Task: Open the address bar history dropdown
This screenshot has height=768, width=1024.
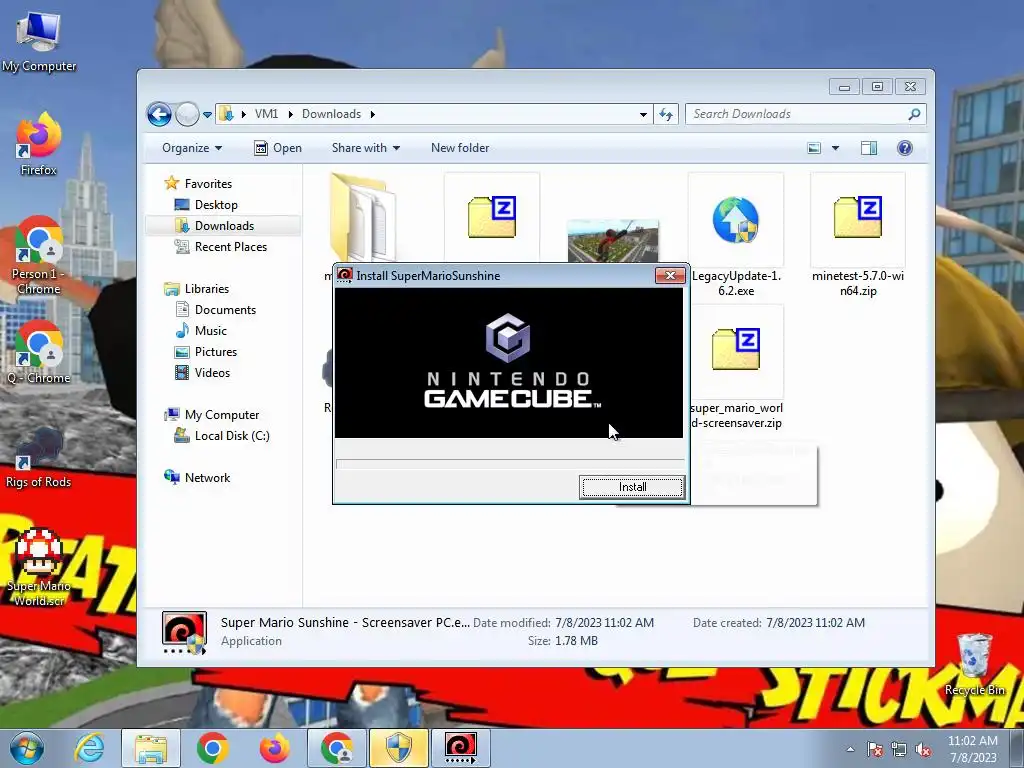Action: [x=643, y=114]
